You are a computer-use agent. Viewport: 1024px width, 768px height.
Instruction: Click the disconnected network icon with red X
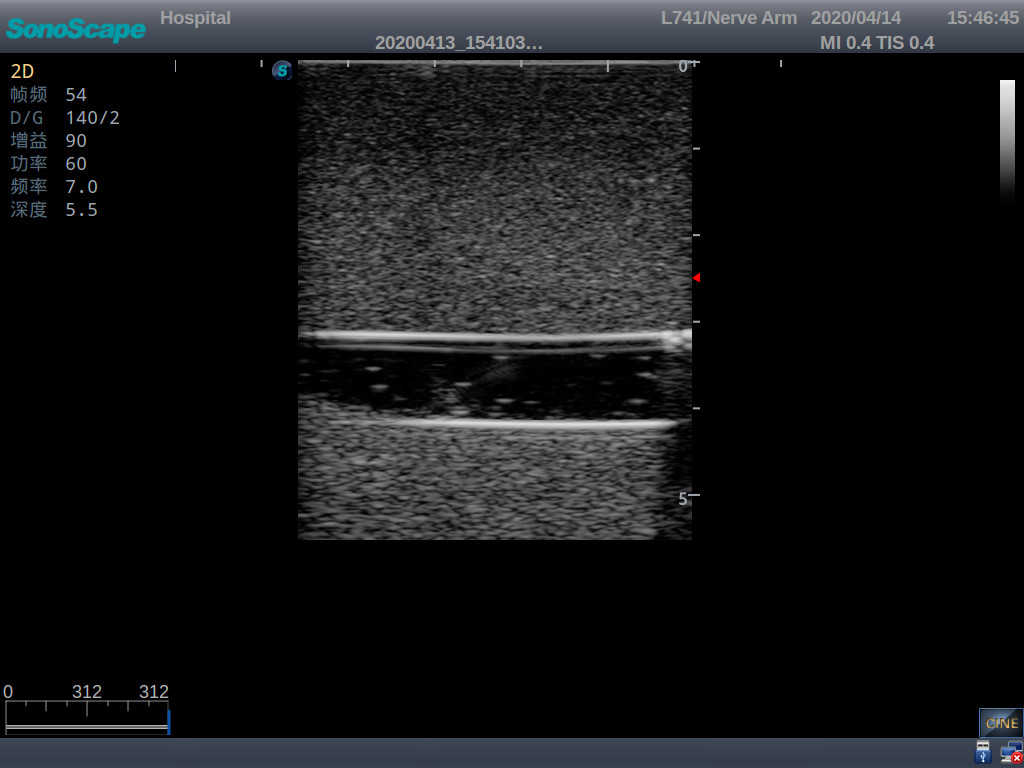[x=1013, y=751]
